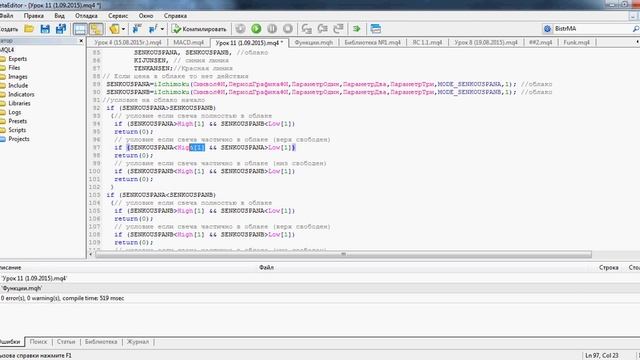Open the Статьи tab in toolbox
Image resolution: width=640 pixels, height=360 pixels.
pyautogui.click(x=66, y=342)
